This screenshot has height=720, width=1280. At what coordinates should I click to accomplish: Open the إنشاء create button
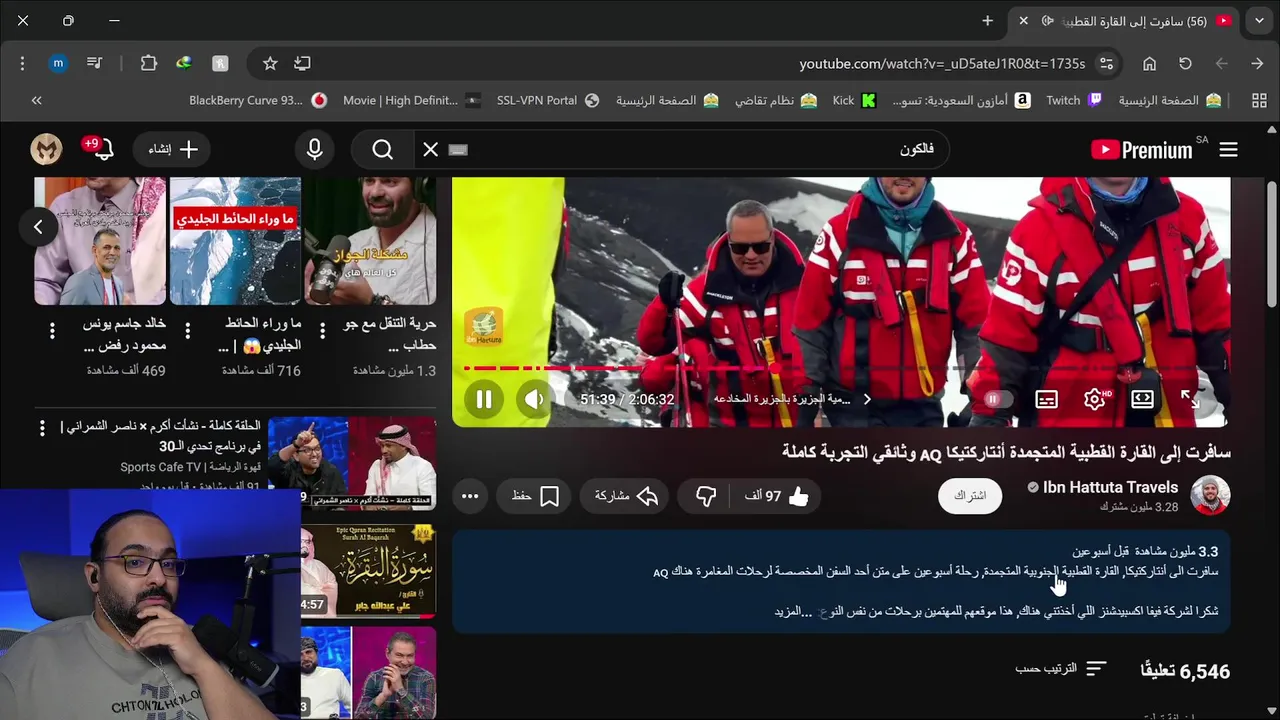(173, 150)
